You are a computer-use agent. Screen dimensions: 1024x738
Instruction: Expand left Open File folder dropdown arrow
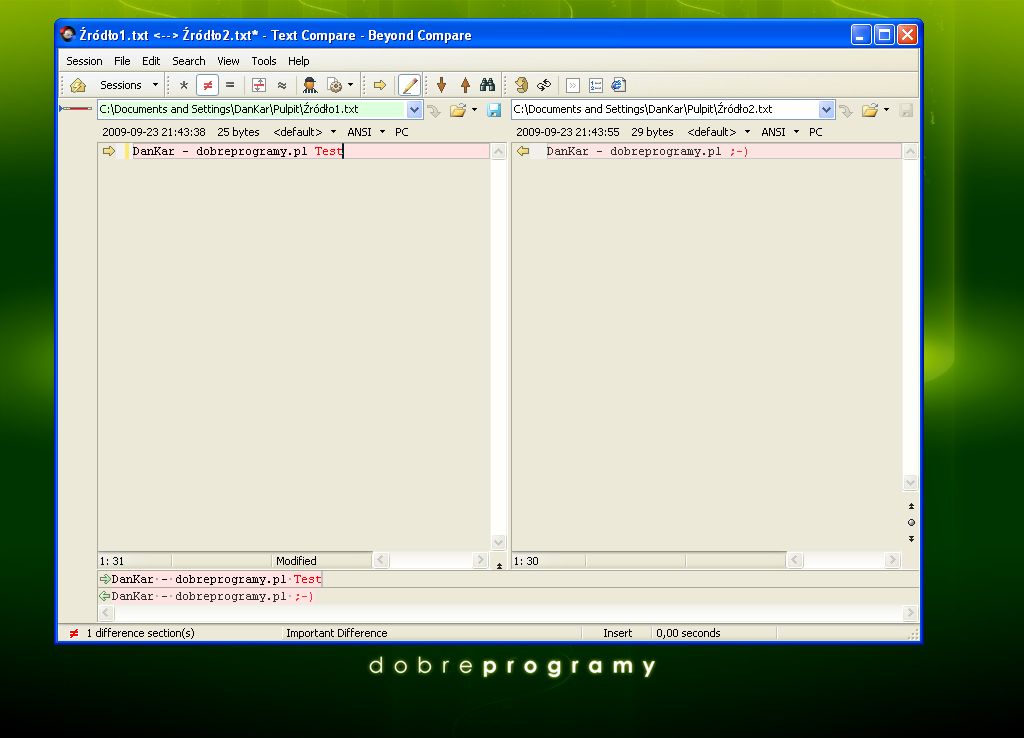point(474,110)
